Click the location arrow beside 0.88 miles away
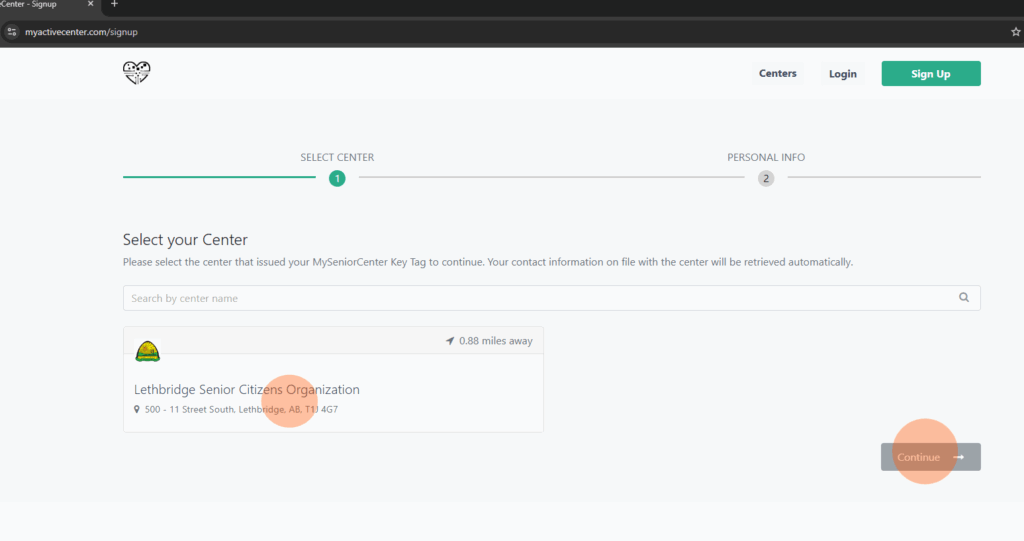The image size is (1024, 541). coord(450,341)
